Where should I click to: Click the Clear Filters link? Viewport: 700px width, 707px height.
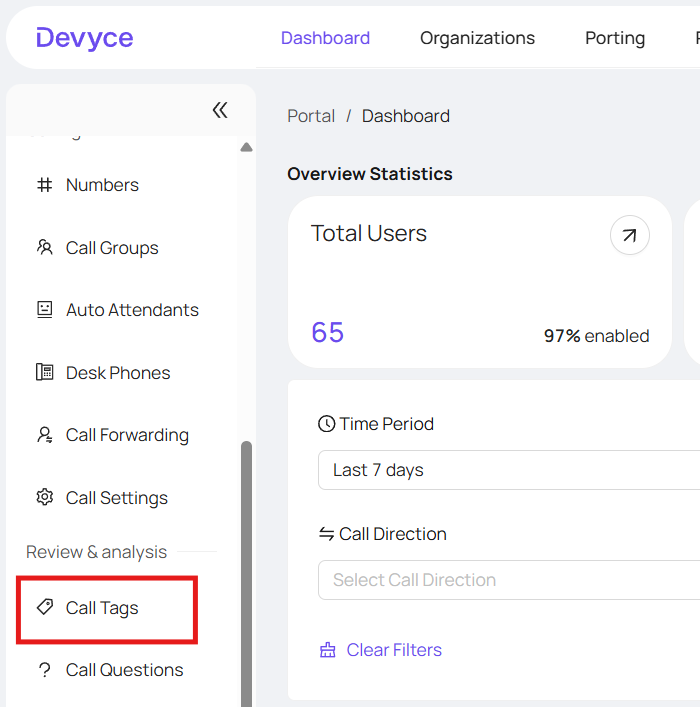pos(394,650)
